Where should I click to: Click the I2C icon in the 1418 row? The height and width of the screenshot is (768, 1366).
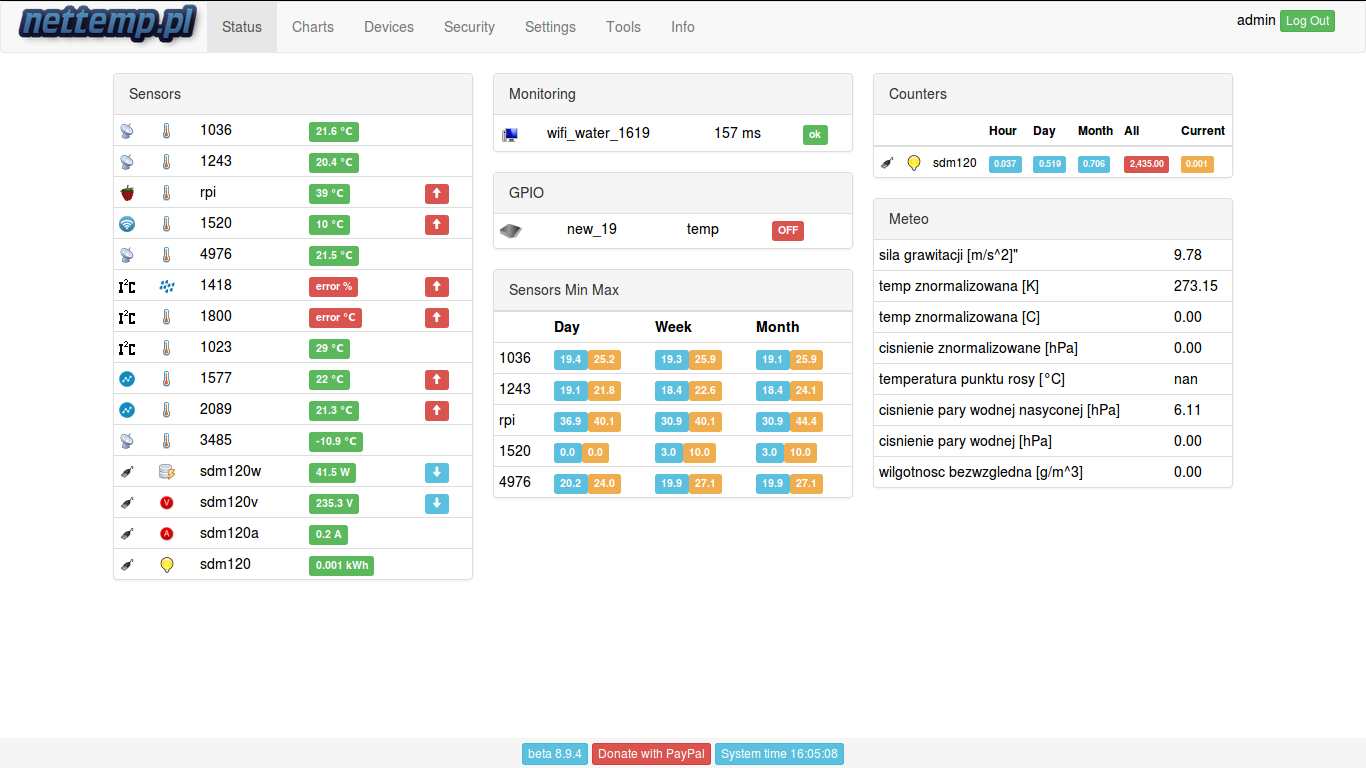click(127, 286)
